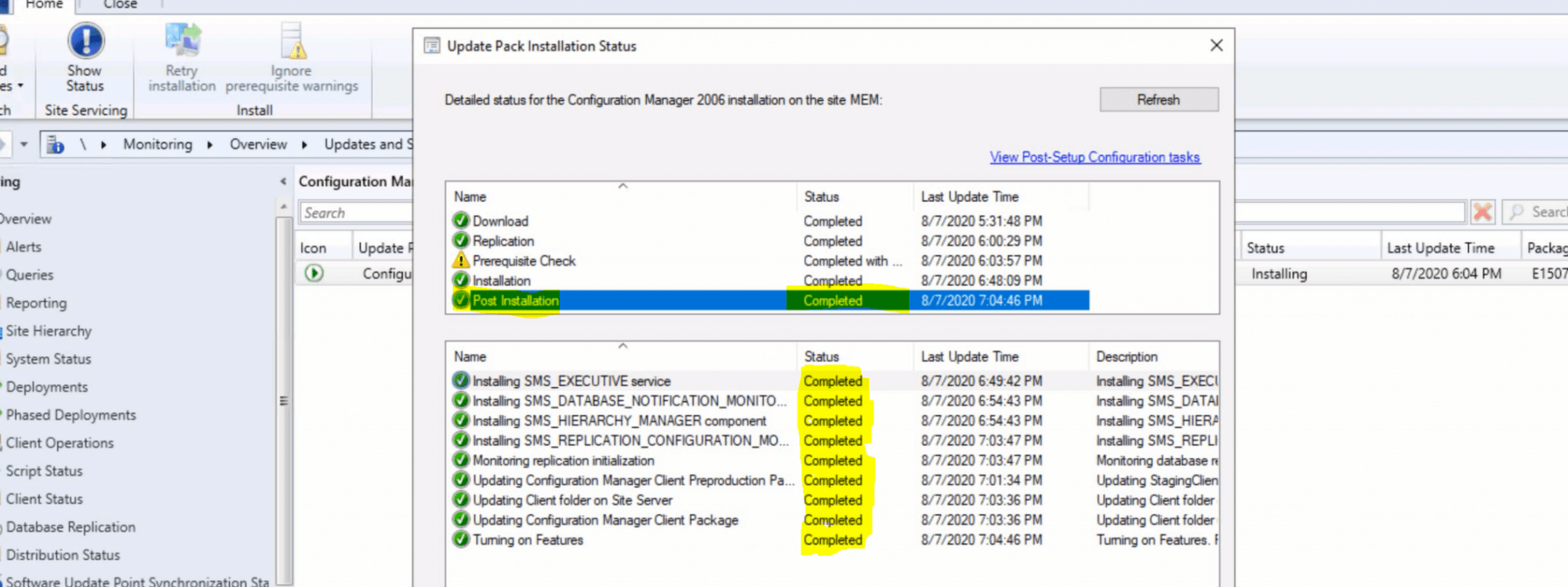Click the Search input field in results pane
Viewport: 1568px width, 587px height.
(x=357, y=212)
